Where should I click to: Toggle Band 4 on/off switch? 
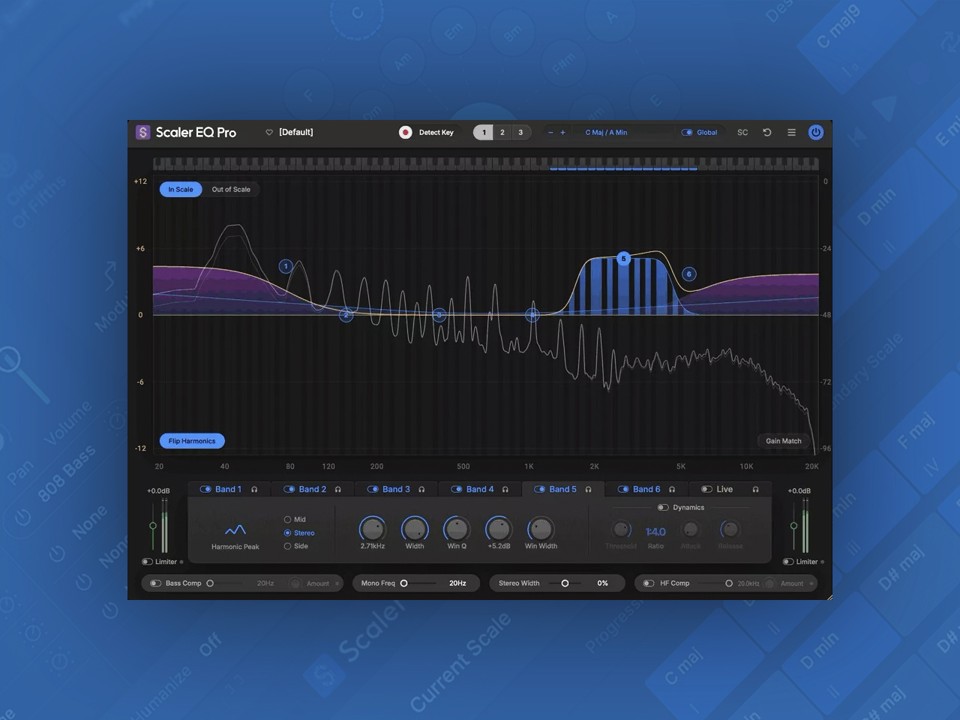[456, 489]
